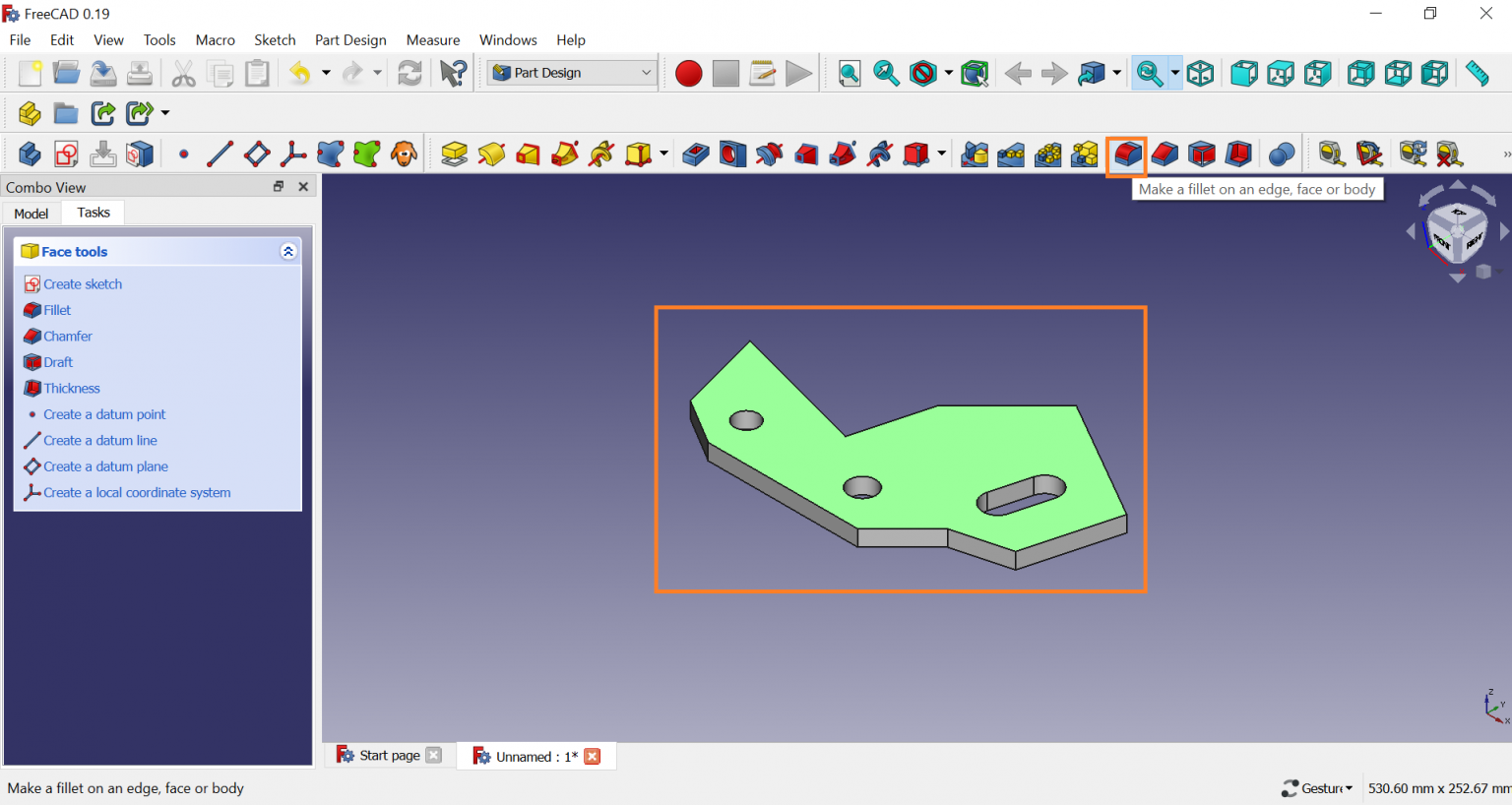Select the Chamfer tool in the toolbar
This screenshot has width=1512, height=805.
point(1165,155)
